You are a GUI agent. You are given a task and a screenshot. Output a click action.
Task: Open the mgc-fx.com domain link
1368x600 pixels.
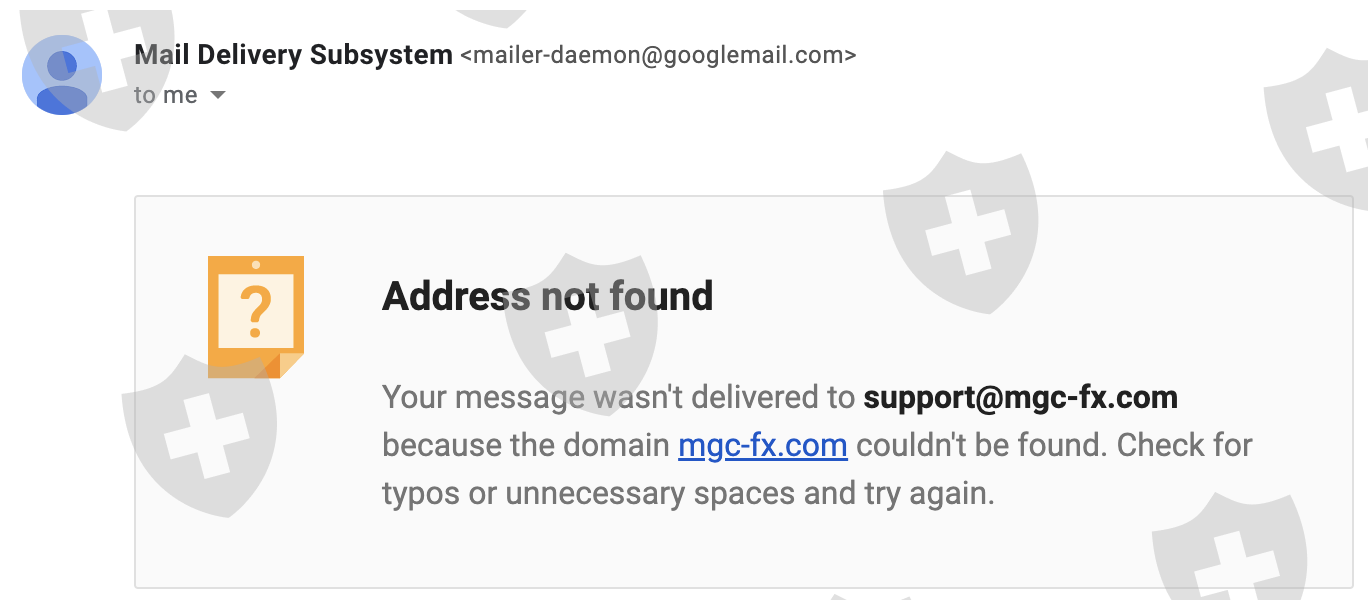click(762, 445)
